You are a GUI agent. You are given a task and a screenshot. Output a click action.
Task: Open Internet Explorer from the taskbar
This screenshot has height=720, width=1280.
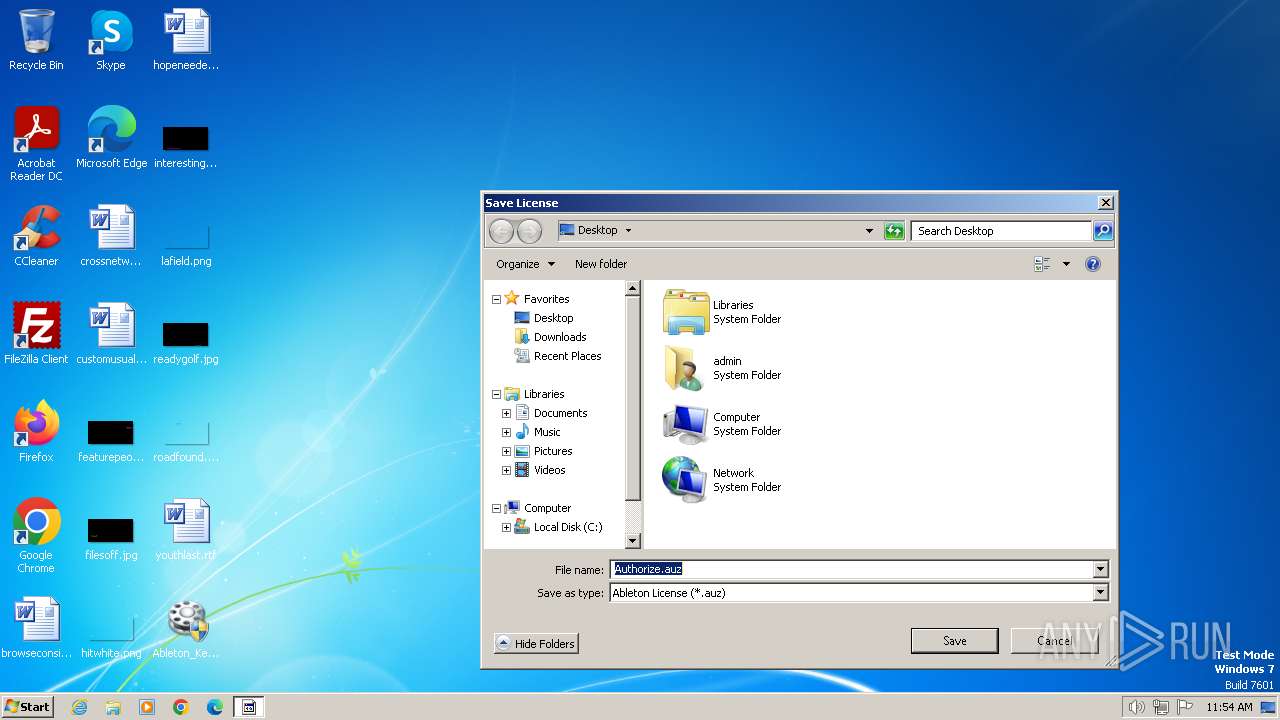click(79, 707)
